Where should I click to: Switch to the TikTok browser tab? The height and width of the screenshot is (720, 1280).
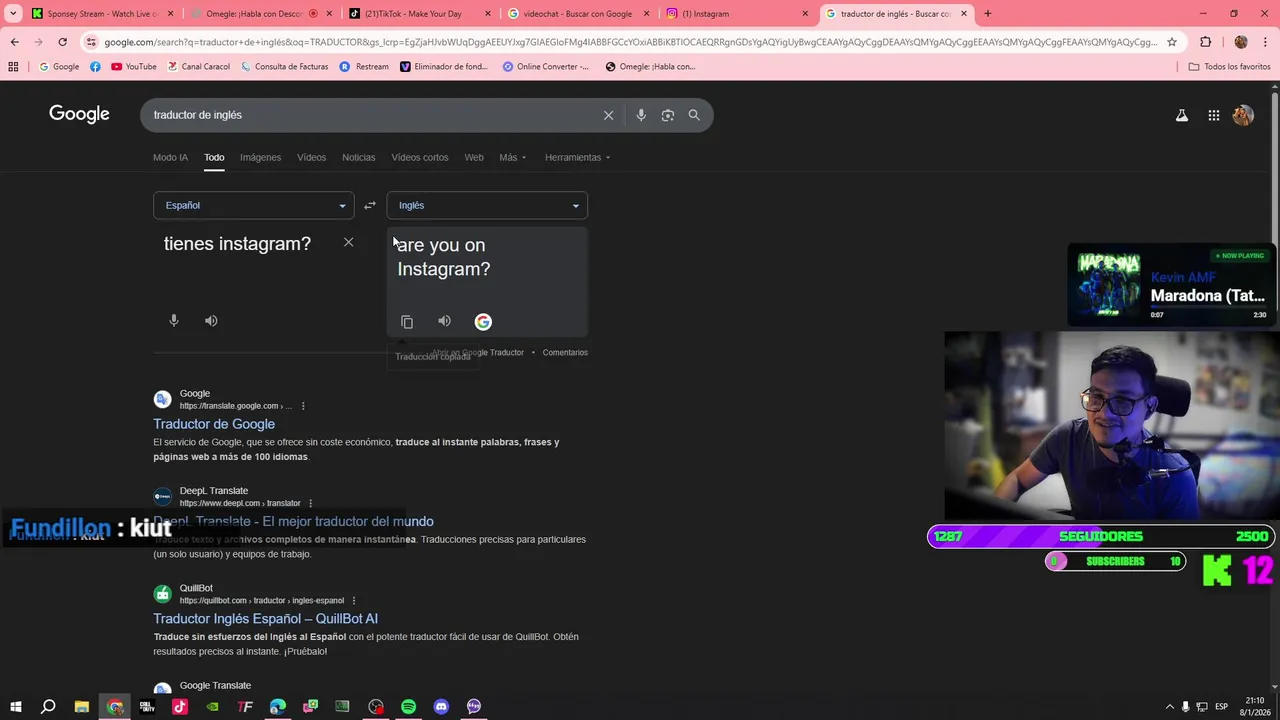tap(420, 14)
